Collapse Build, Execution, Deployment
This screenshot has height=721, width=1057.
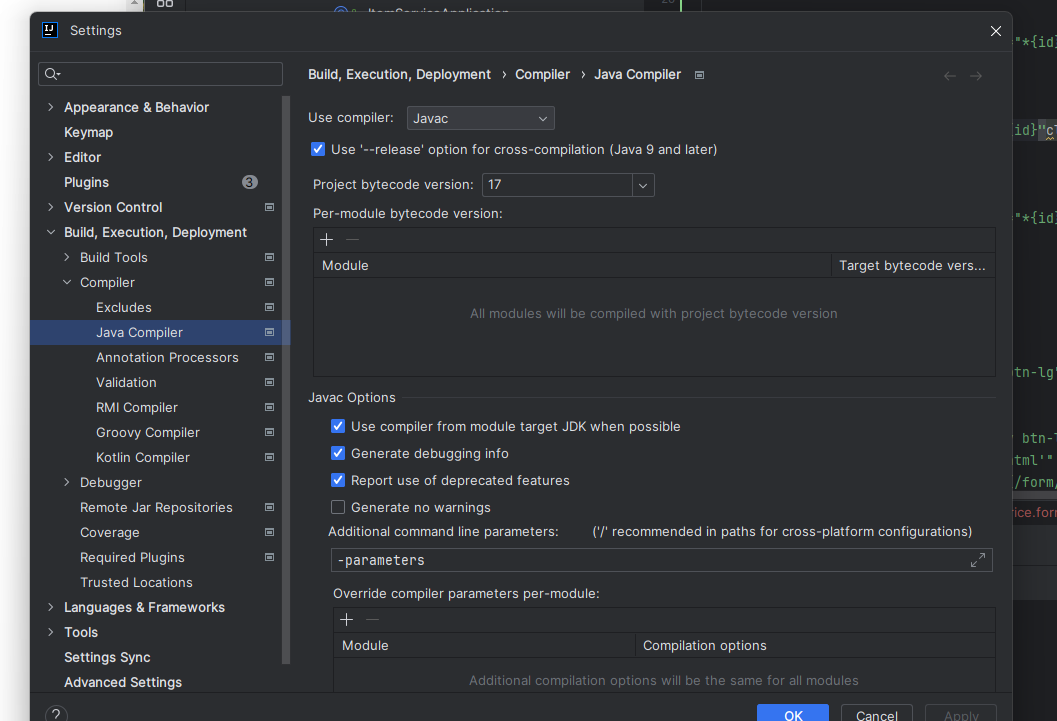[x=51, y=232]
